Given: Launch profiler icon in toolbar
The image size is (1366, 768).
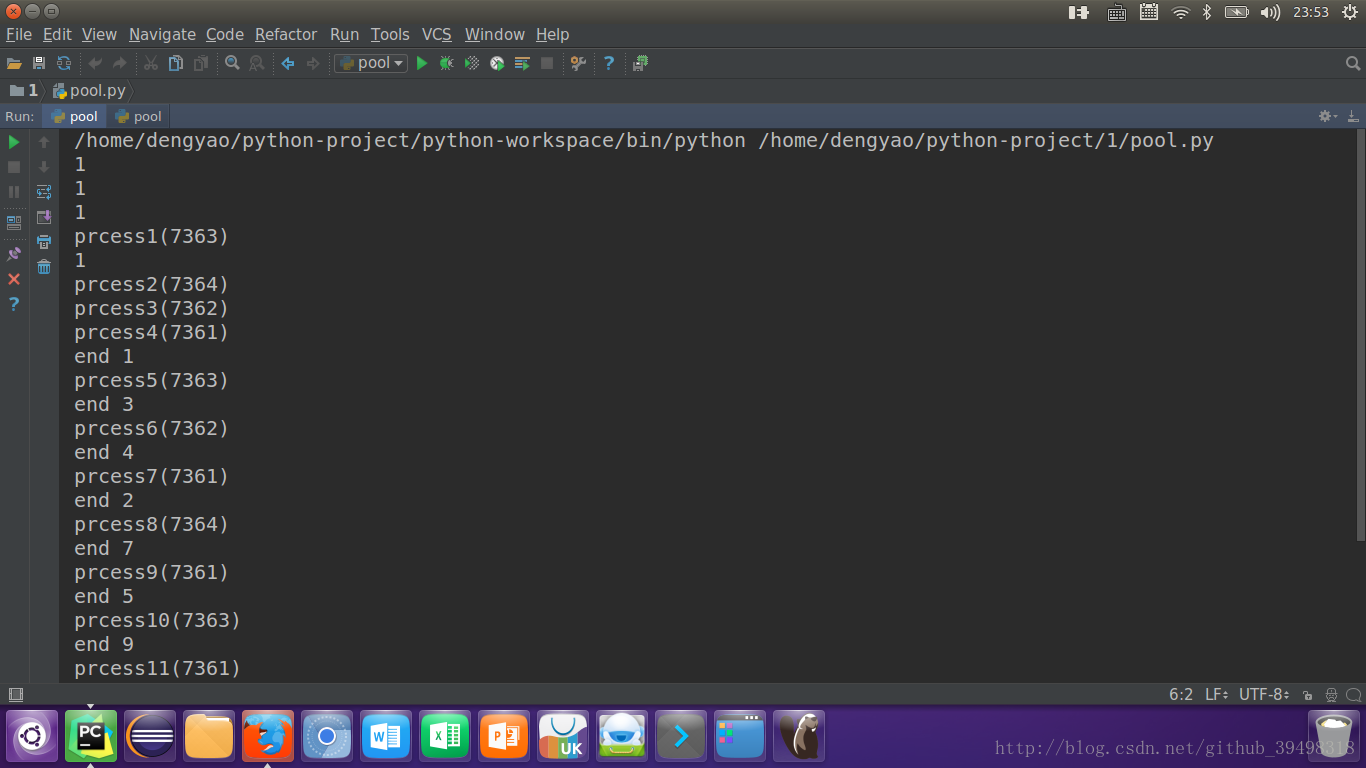Looking at the screenshot, I should click(497, 63).
